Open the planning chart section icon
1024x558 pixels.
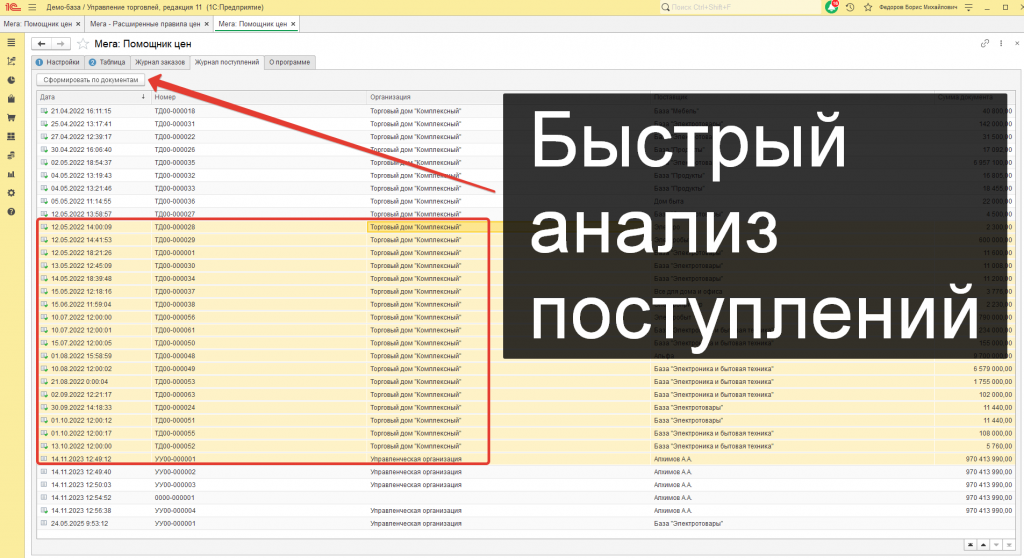tap(11, 61)
